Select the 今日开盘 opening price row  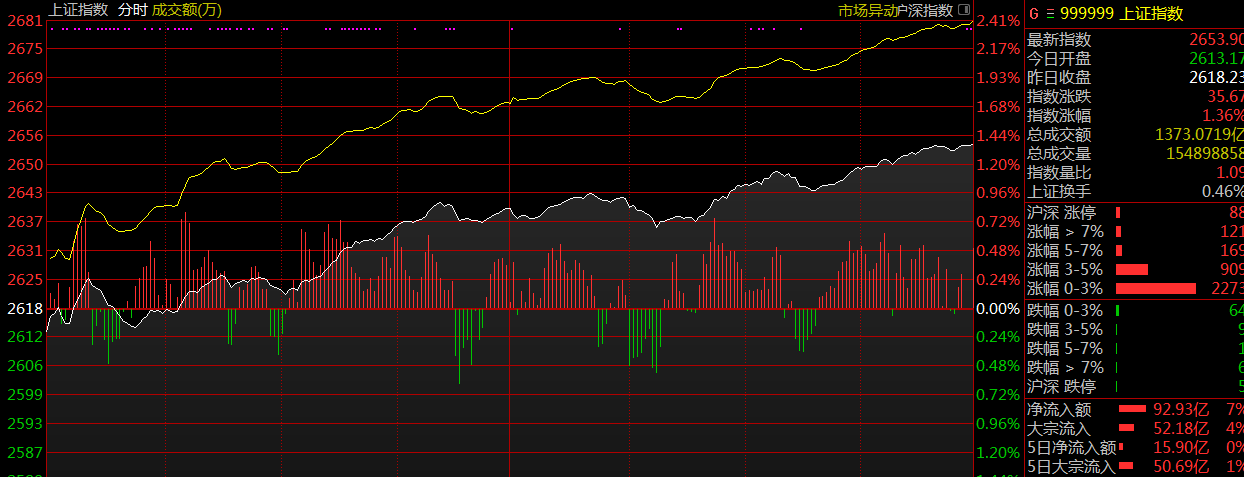tap(1134, 59)
